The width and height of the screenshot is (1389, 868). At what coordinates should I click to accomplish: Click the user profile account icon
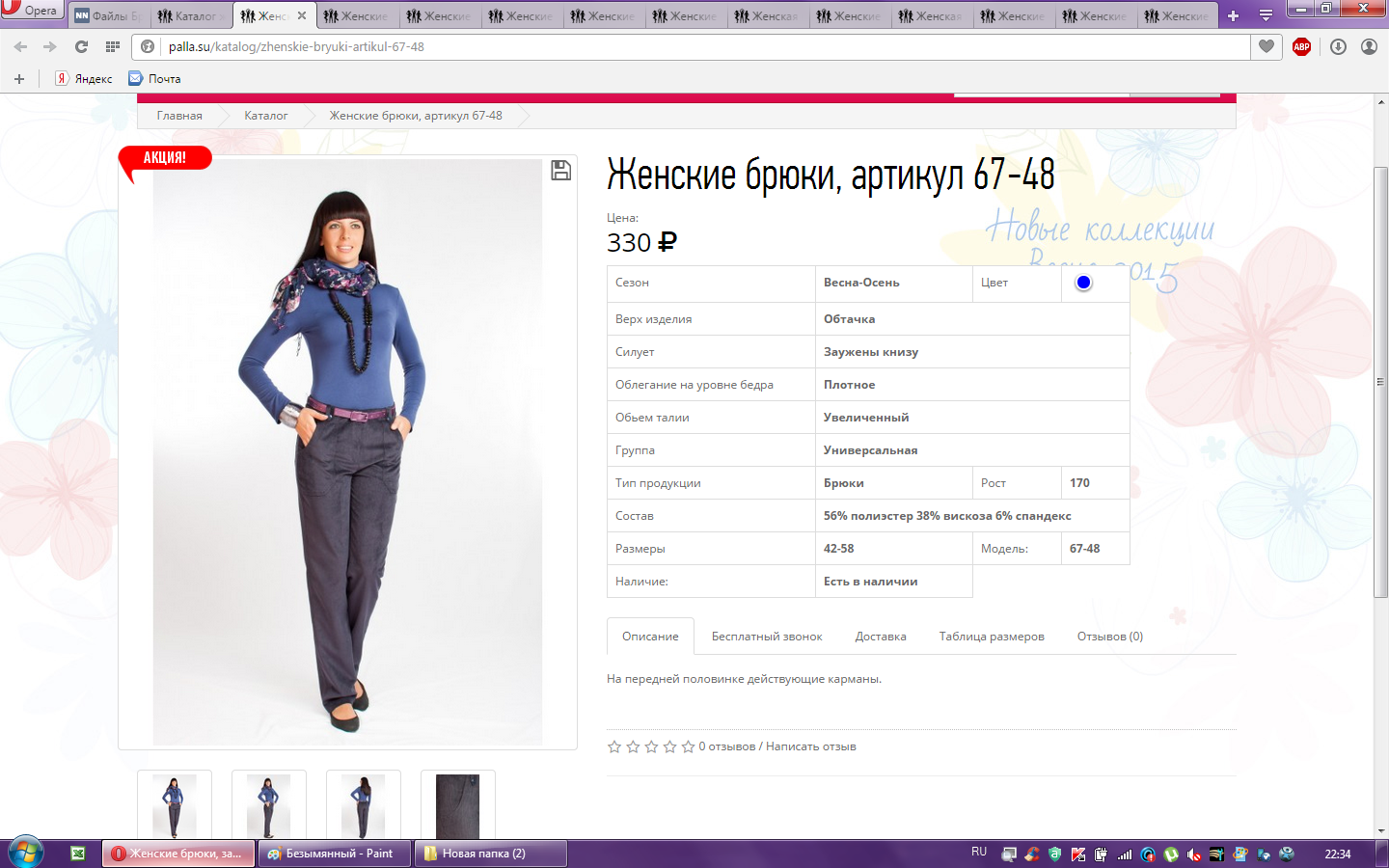click(1369, 46)
